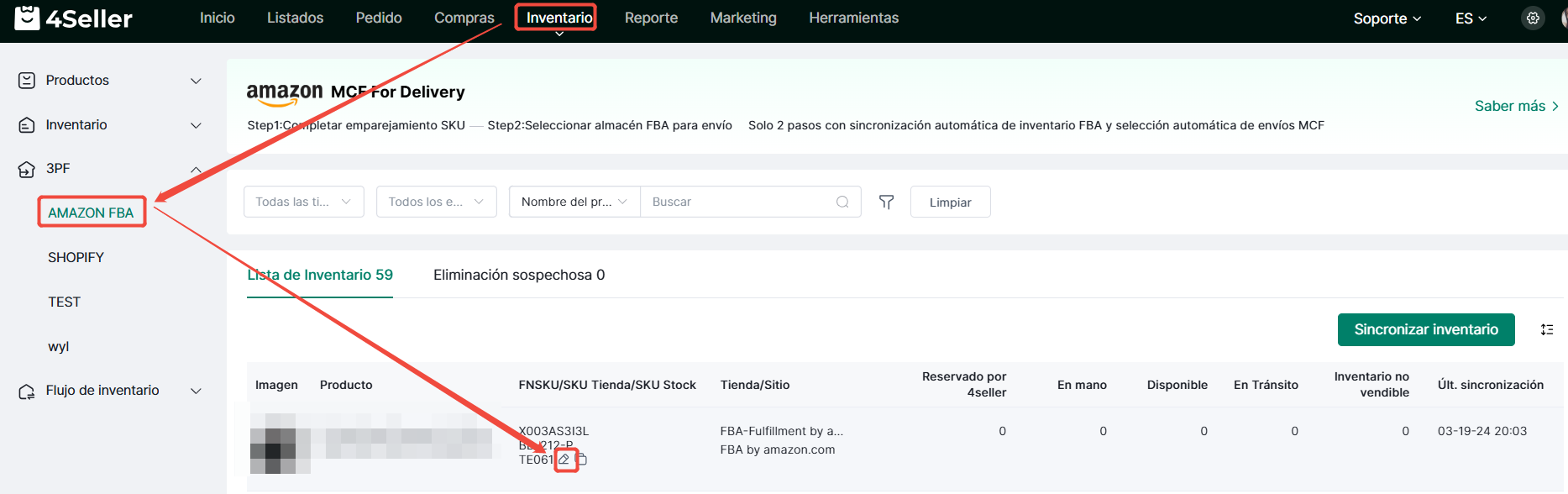
Task: Click the Tienda/Sitio column header
Action: [754, 385]
